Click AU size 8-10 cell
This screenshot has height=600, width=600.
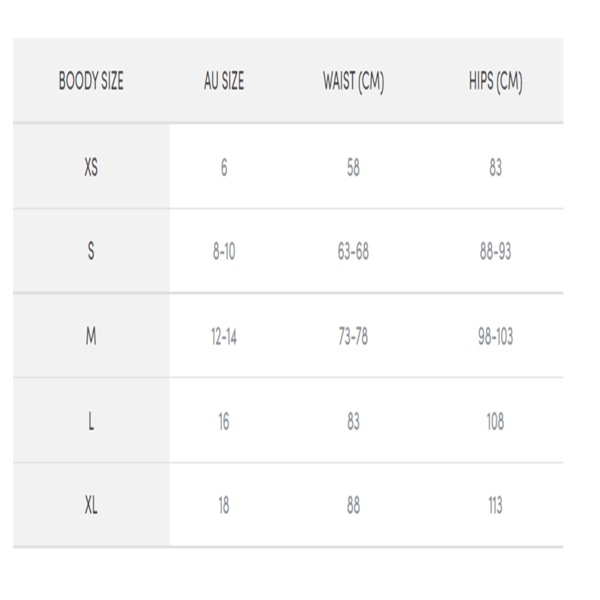click(x=224, y=252)
